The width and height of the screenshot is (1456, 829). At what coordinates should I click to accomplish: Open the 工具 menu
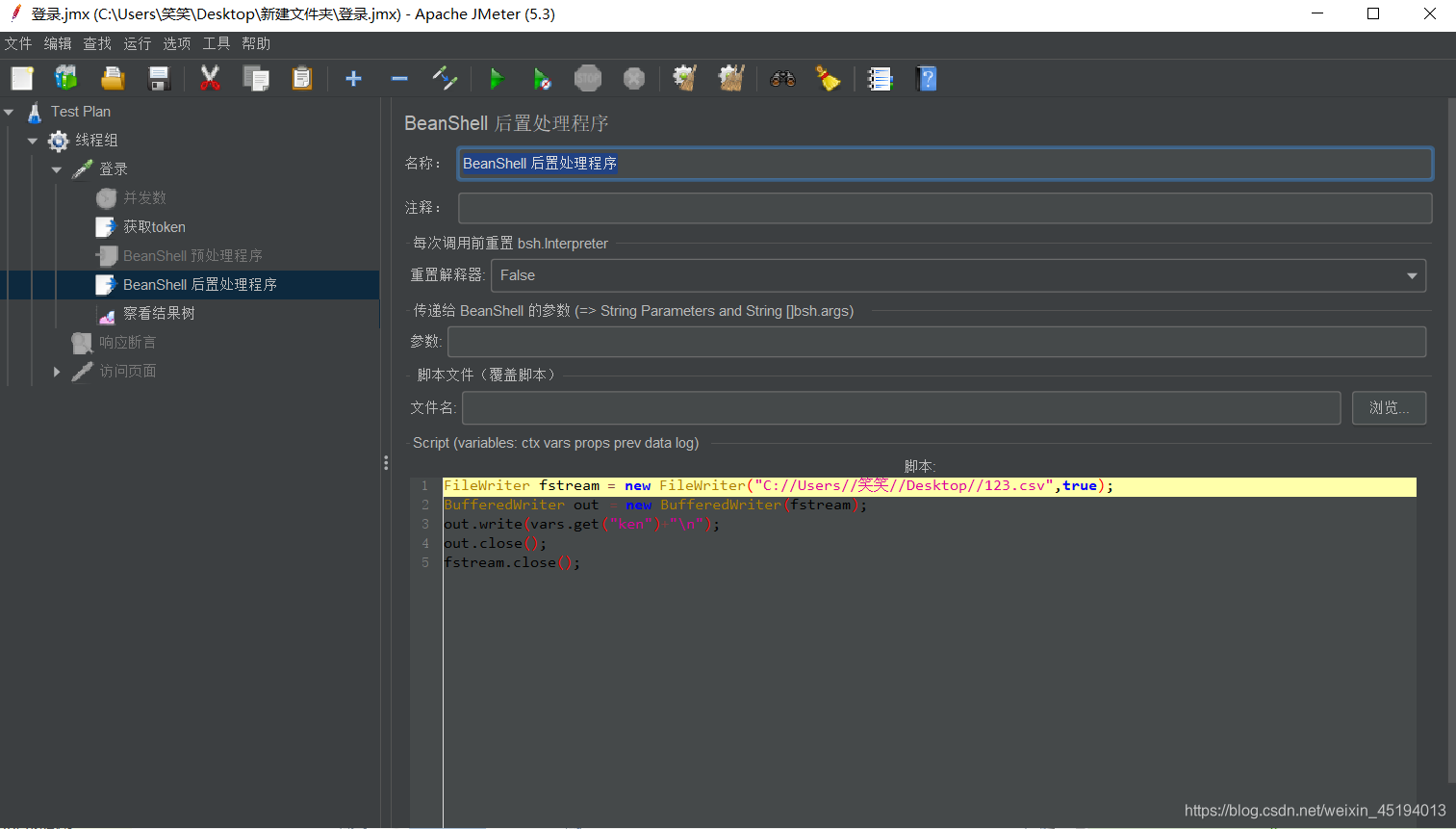pos(217,44)
